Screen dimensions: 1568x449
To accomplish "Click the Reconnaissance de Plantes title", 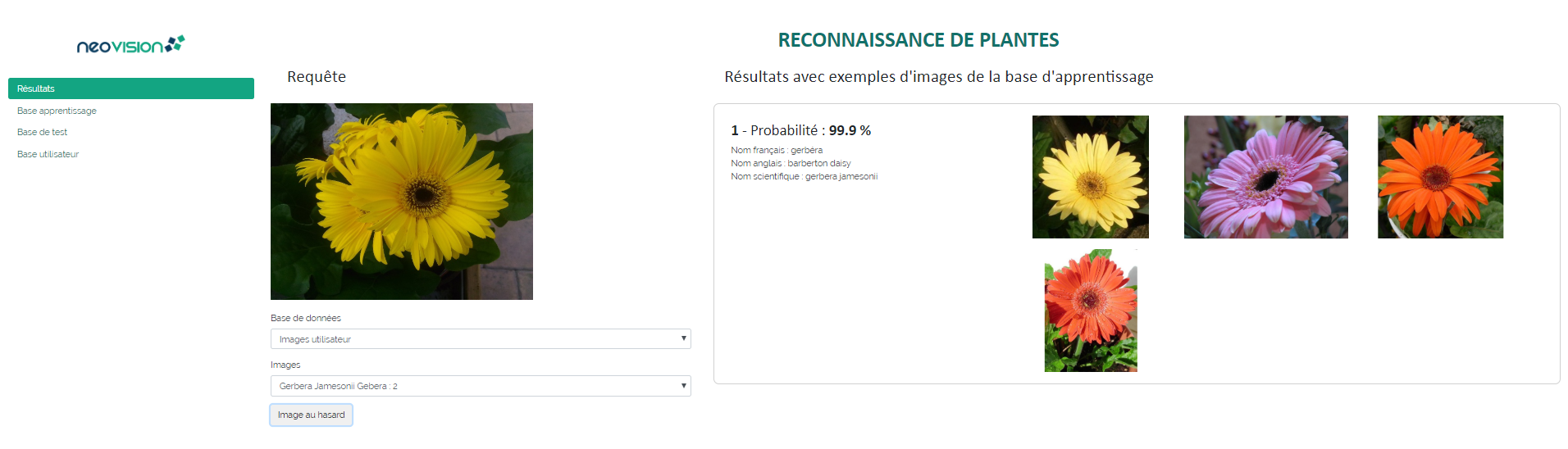I will pos(918,40).
